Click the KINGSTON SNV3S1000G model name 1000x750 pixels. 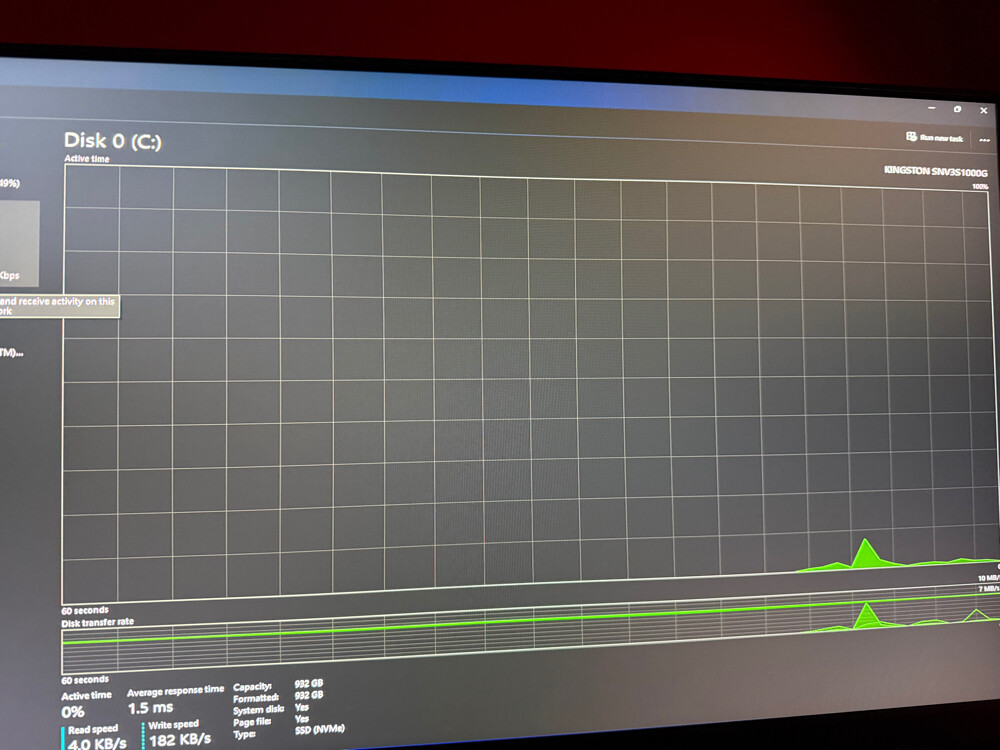(x=935, y=171)
